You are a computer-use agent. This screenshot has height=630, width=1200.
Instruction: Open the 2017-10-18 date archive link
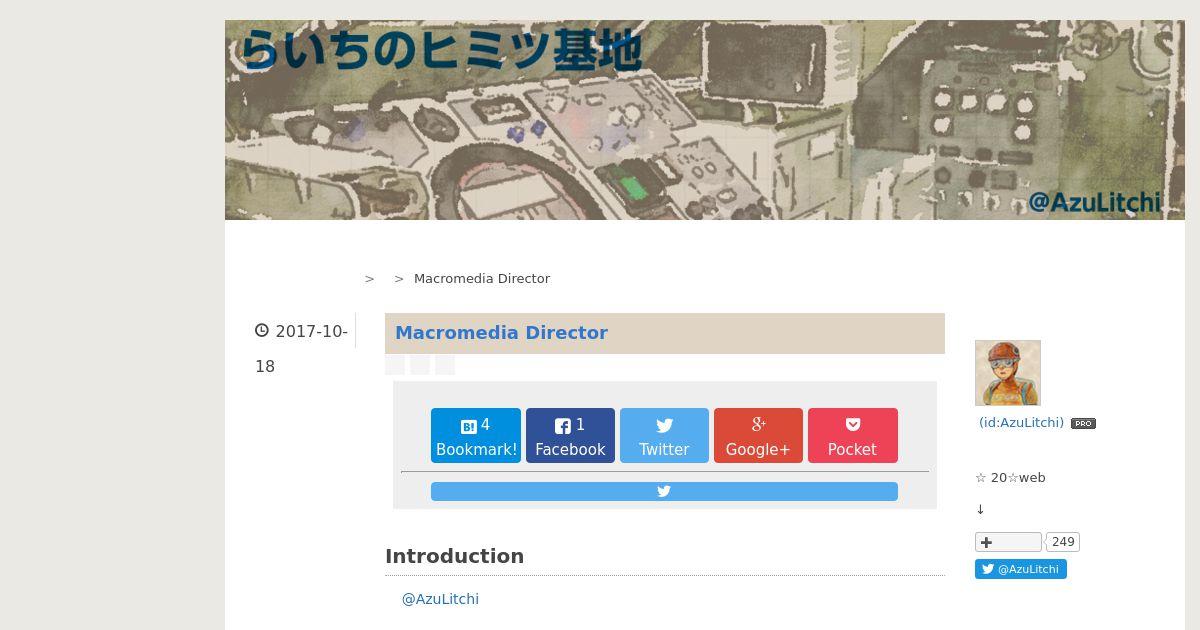302,349
